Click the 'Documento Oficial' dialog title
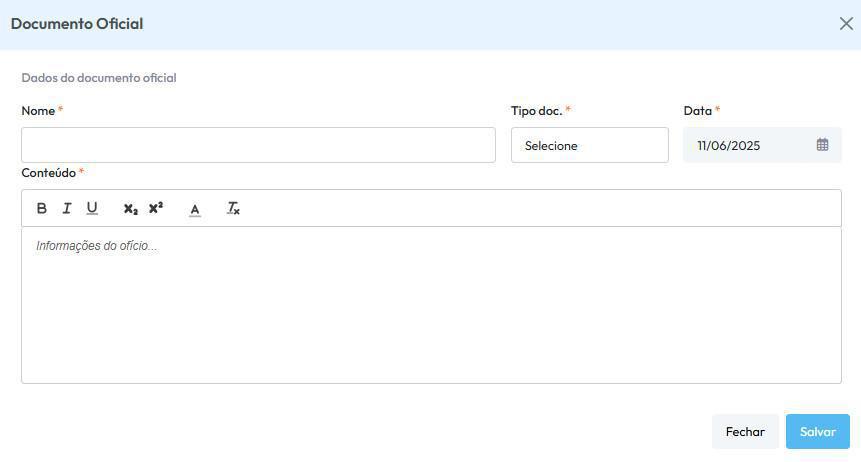The image size is (861, 462). pyautogui.click(x=77, y=24)
